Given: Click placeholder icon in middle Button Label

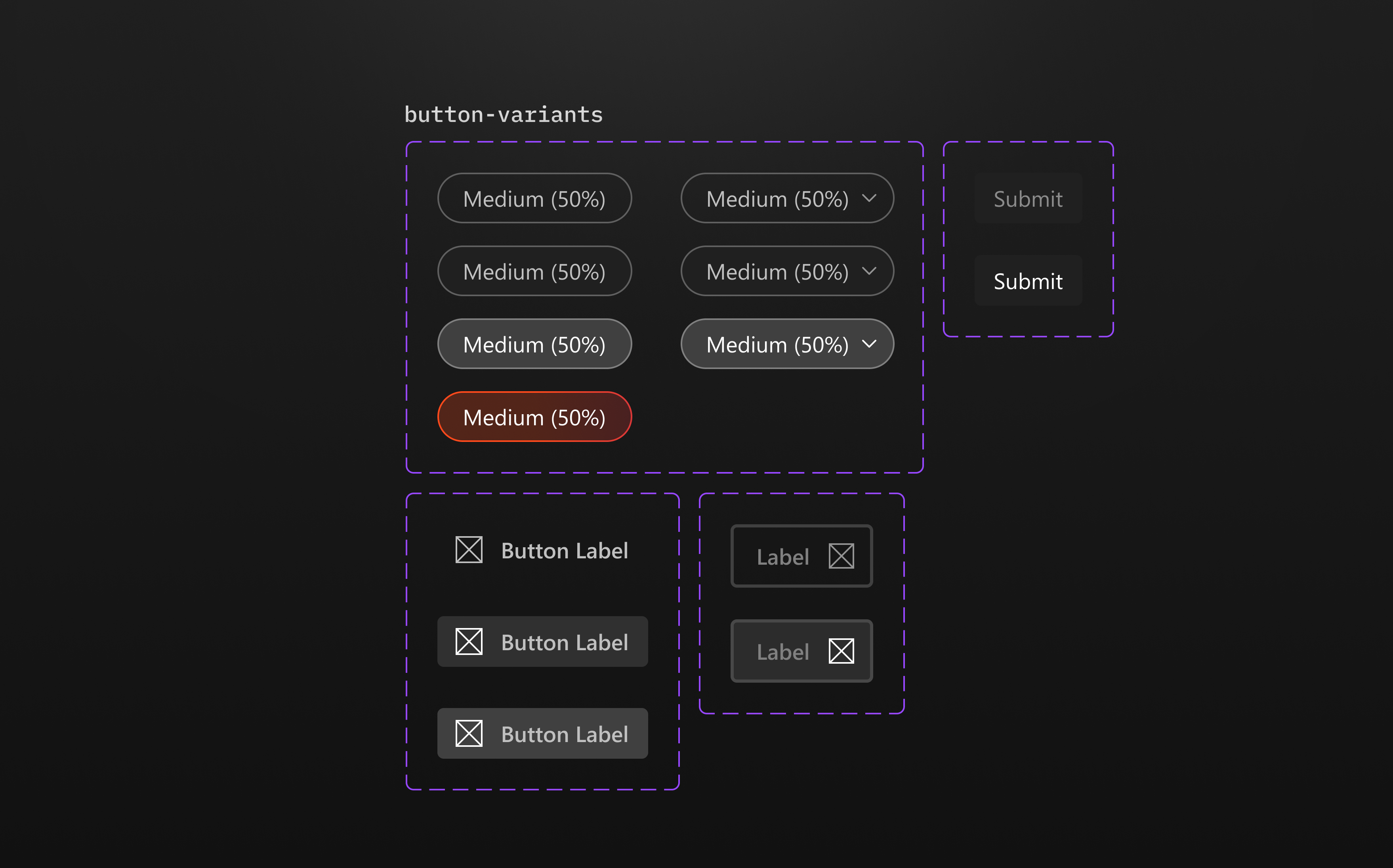Looking at the screenshot, I should tap(469, 642).
